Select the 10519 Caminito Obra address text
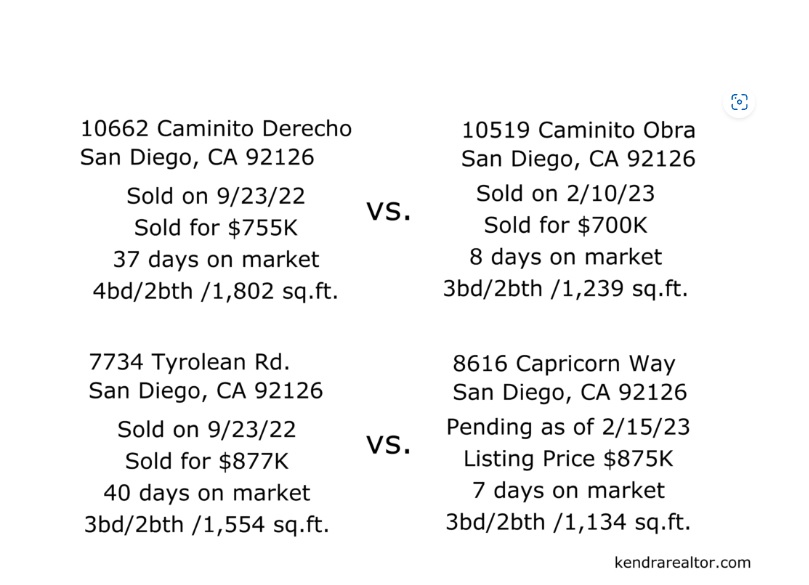The width and height of the screenshot is (809, 585). (578, 130)
